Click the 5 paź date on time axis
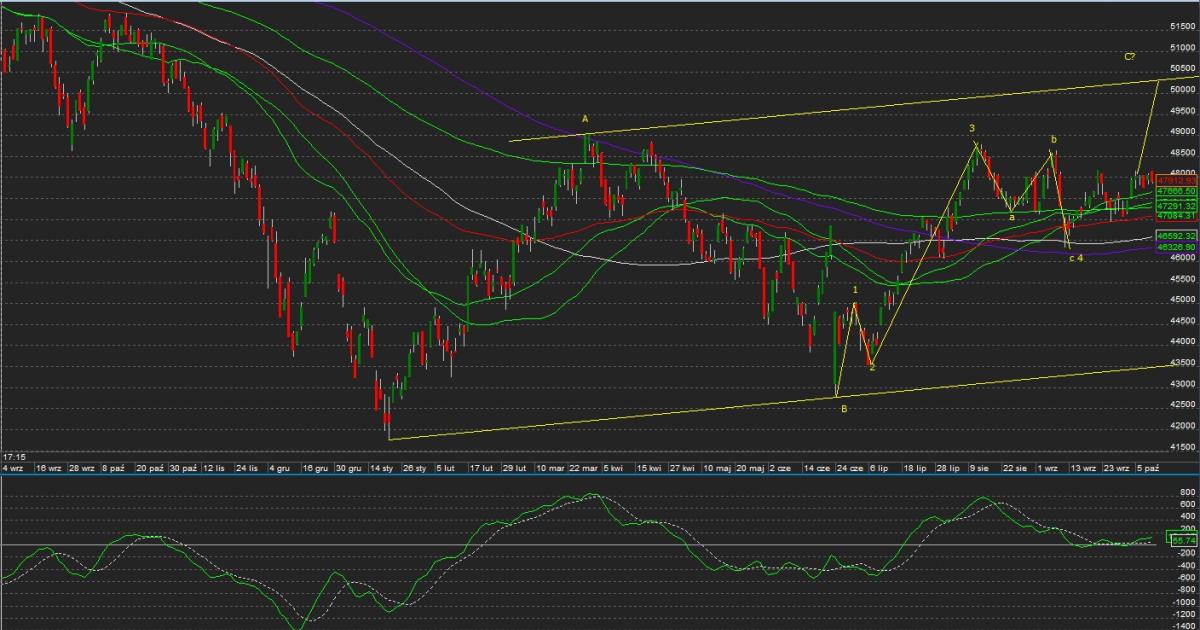1200x630 pixels. point(1145,467)
